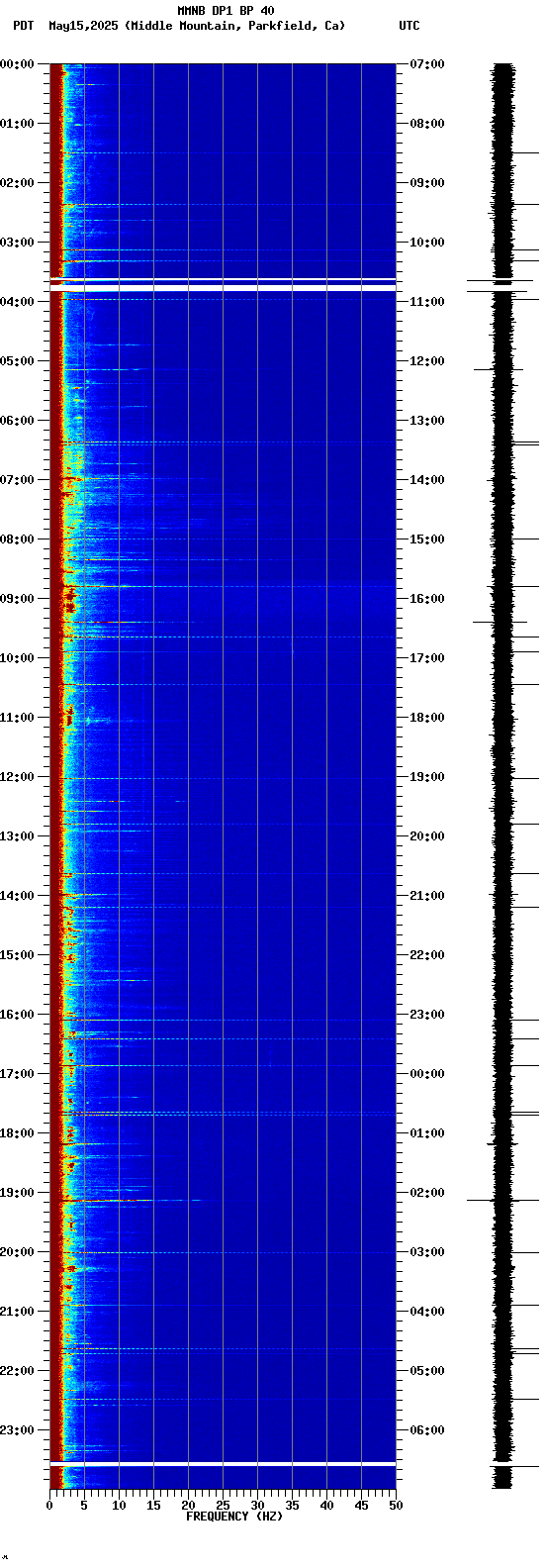
Task: Click the 20:00 label on the PDT axis
Action: tap(18, 1252)
